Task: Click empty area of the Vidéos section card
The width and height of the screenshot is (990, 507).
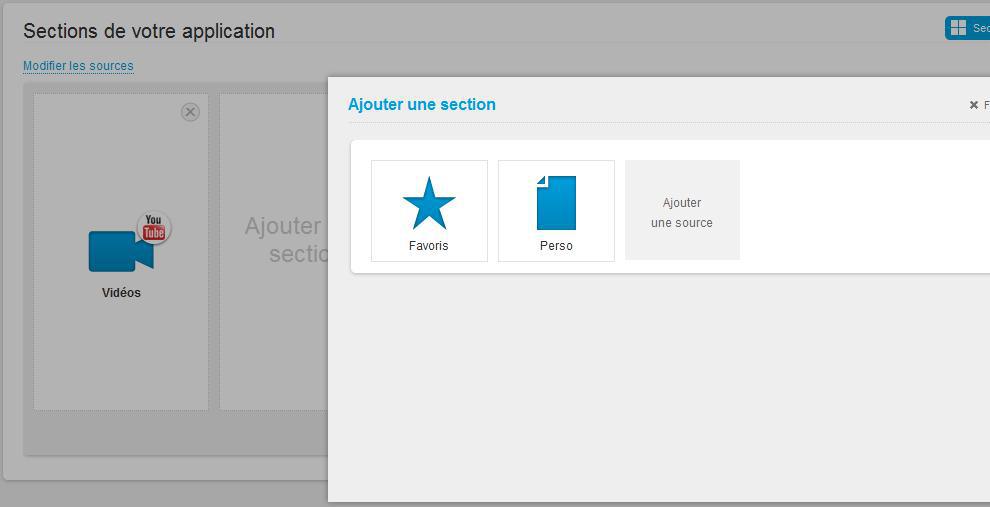Action: pos(120,360)
